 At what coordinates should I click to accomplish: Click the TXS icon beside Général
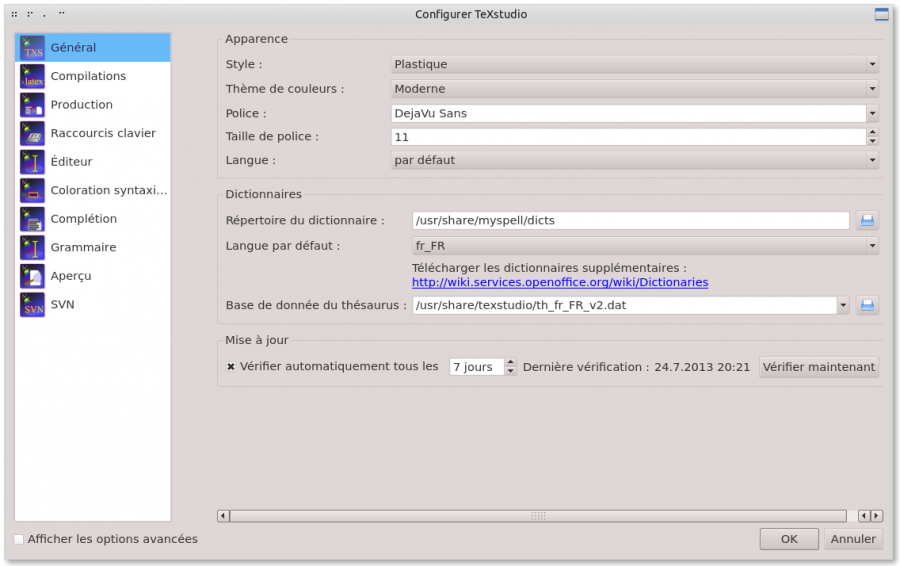pyautogui.click(x=32, y=48)
